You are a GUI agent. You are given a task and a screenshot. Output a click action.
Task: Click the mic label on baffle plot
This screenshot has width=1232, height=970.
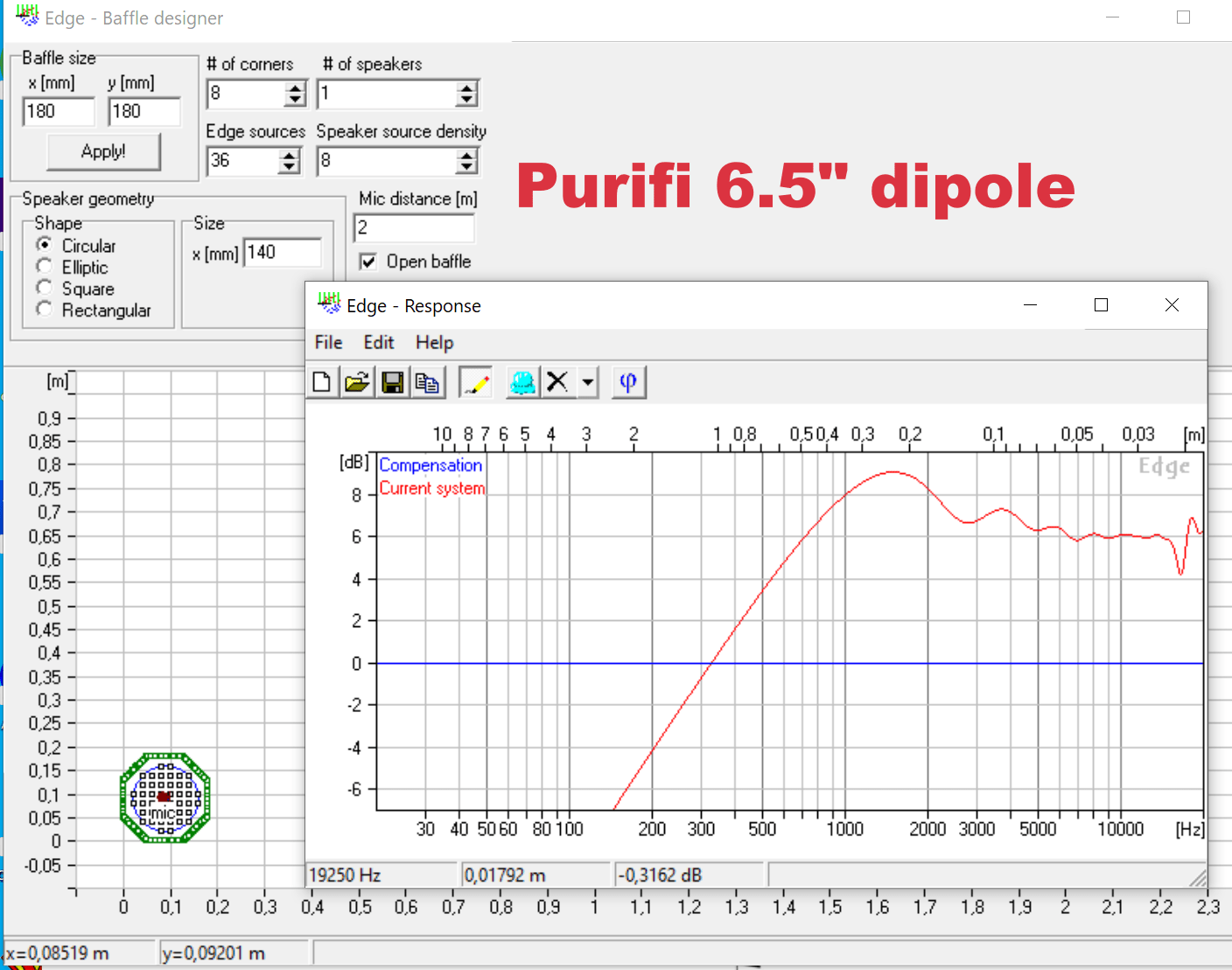pyautogui.click(x=163, y=813)
